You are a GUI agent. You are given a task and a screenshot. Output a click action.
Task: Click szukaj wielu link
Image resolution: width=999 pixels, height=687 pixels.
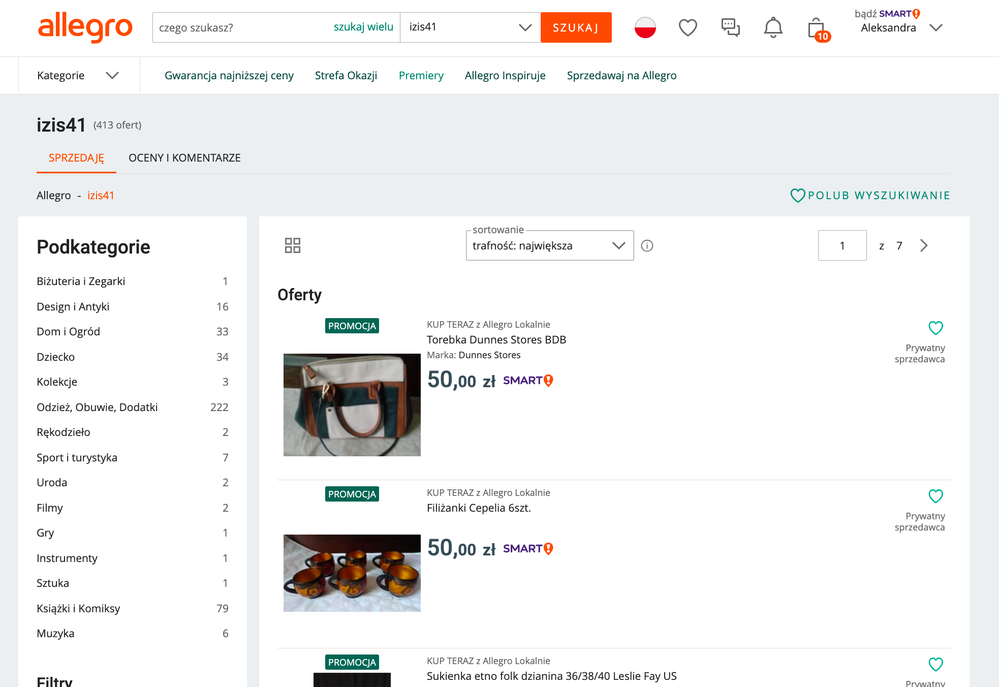364,27
